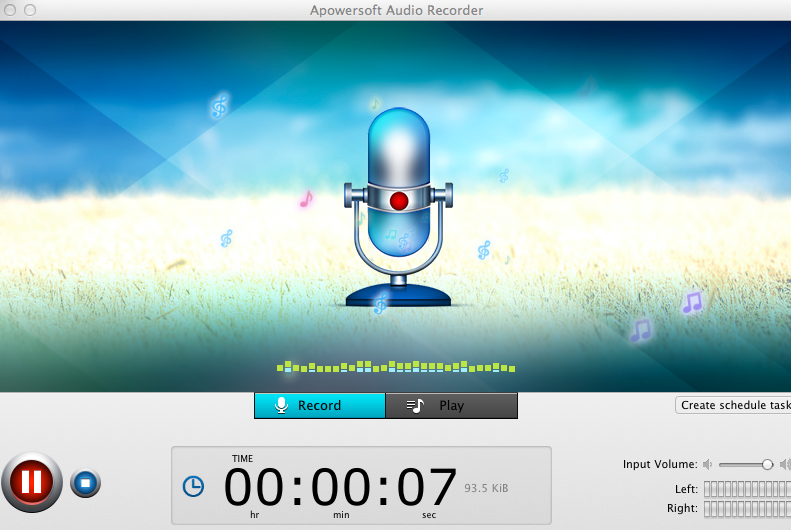791x530 pixels.
Task: Switch to the Record tab
Action: pyautogui.click(x=320, y=405)
